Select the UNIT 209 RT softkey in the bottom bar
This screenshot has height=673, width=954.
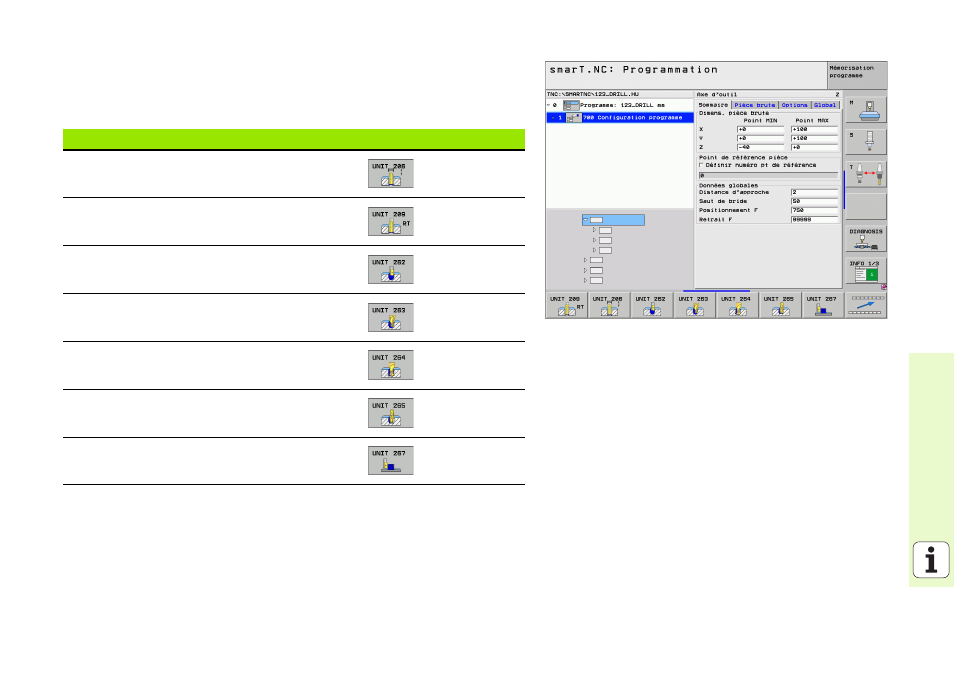pos(566,305)
